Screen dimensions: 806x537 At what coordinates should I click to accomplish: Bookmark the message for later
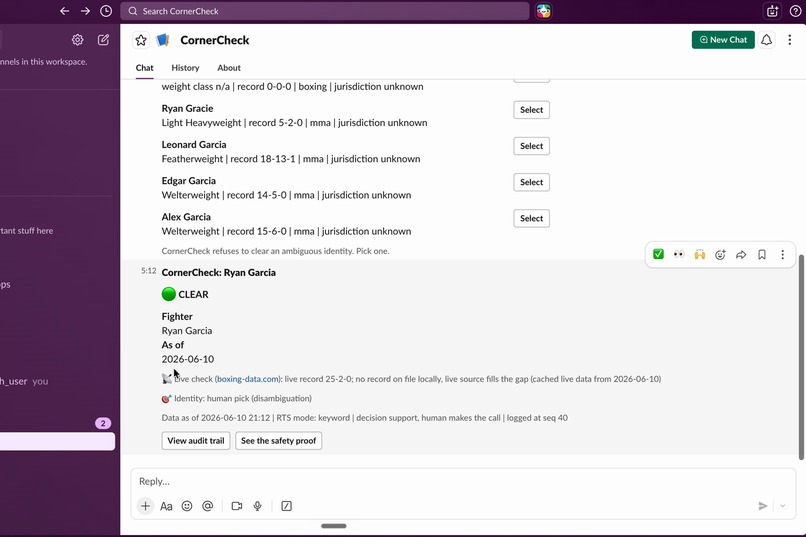[x=762, y=254]
